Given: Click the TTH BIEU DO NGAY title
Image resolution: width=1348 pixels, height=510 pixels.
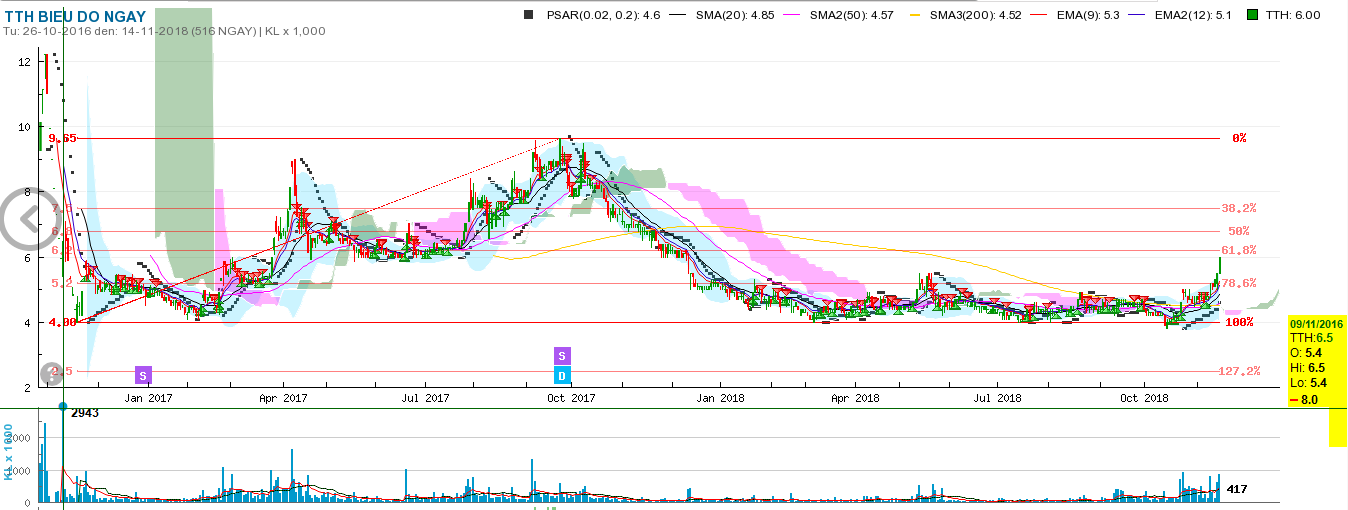Looking at the screenshot, I should 74,16.
